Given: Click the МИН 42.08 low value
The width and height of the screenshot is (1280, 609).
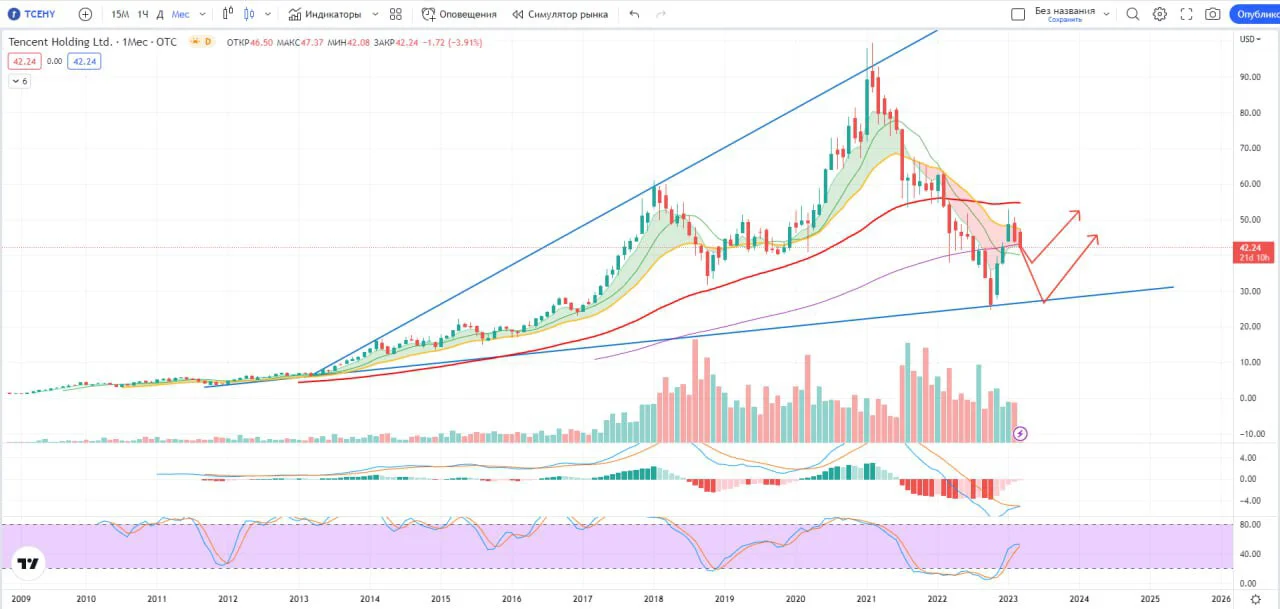Looking at the screenshot, I should (x=347, y=42).
